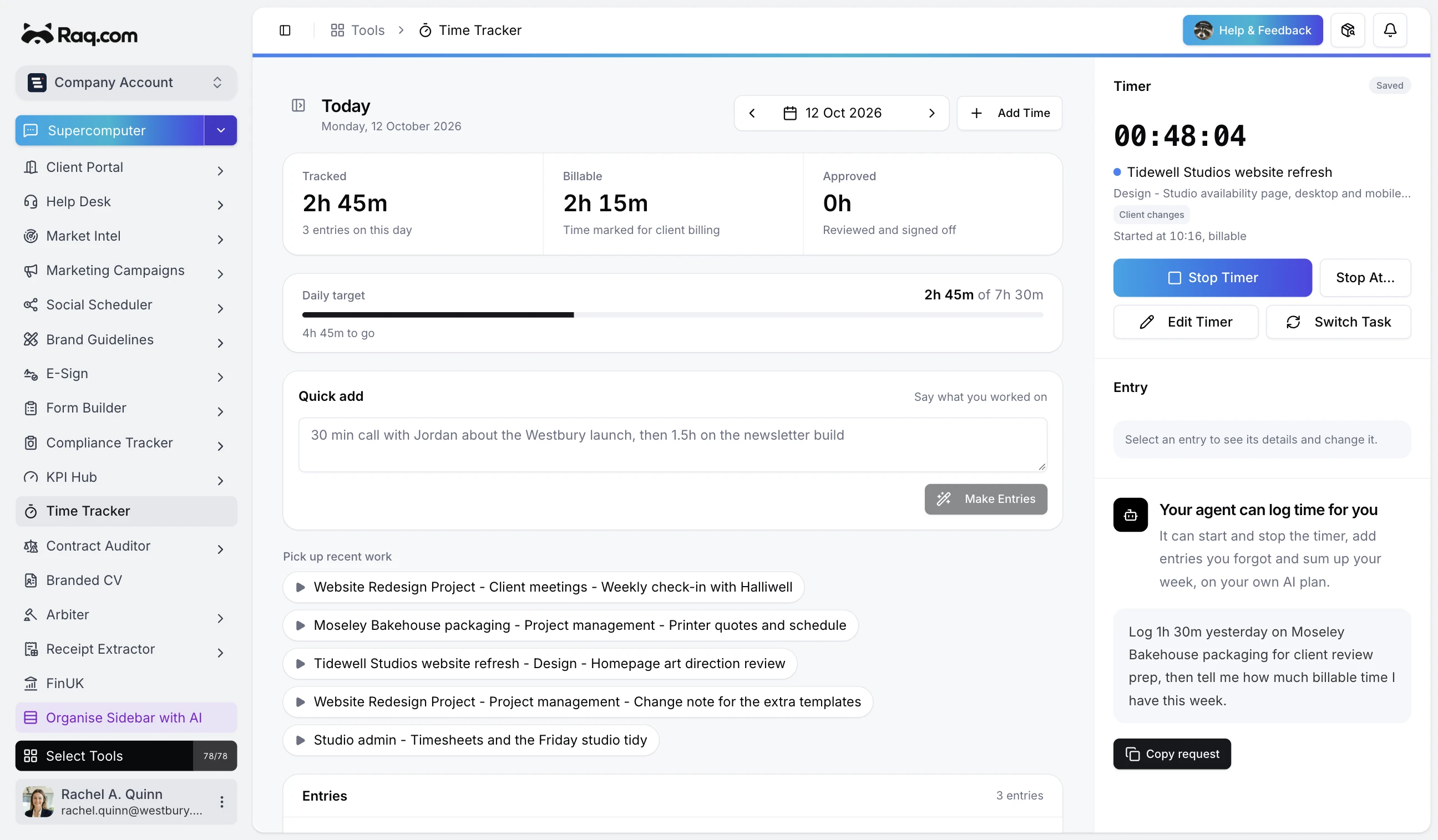Open Branded CV tool
Viewport: 1438px width, 840px height.
(x=126, y=581)
